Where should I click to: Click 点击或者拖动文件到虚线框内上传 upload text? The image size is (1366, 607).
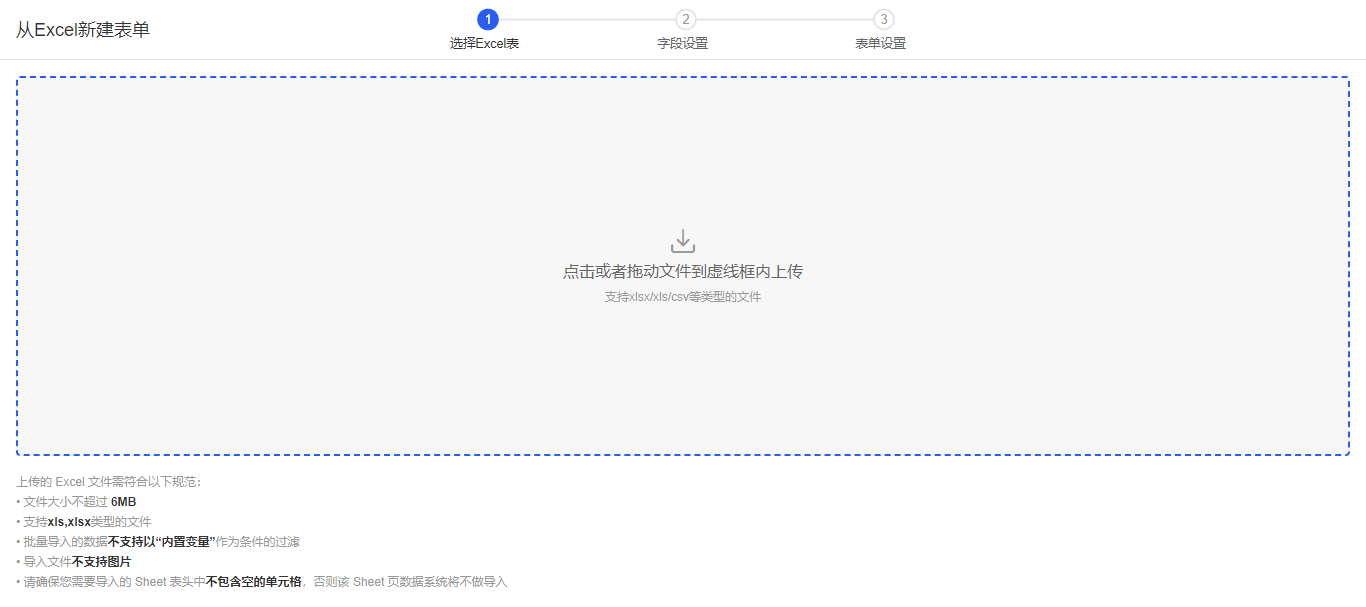point(683,272)
